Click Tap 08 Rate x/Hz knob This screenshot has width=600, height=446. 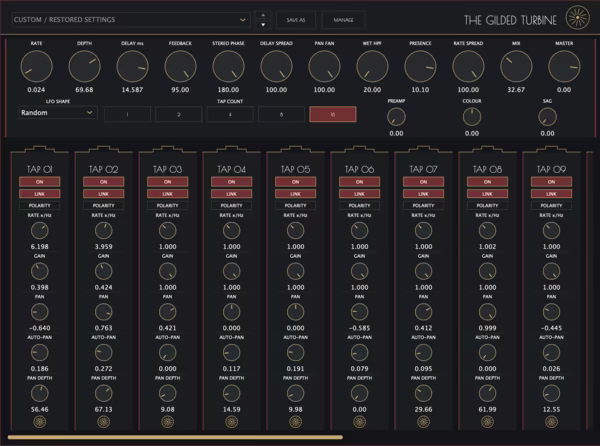click(x=487, y=231)
